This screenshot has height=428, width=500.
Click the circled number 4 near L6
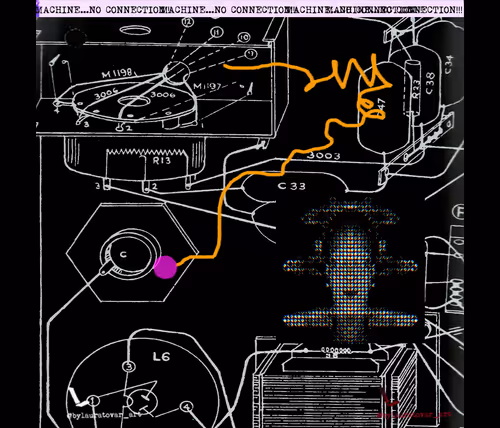point(186,406)
